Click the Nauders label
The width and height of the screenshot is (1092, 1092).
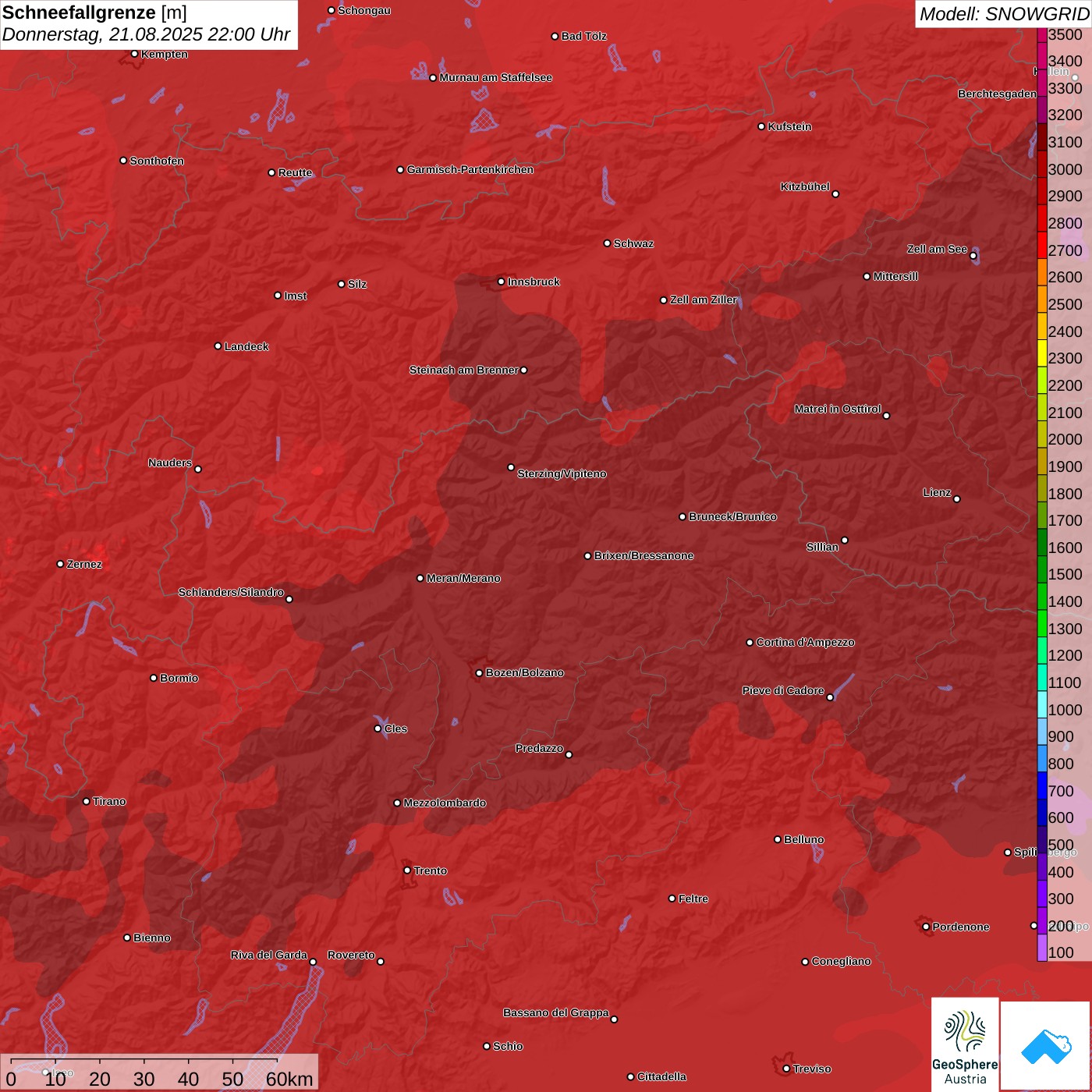(x=170, y=463)
